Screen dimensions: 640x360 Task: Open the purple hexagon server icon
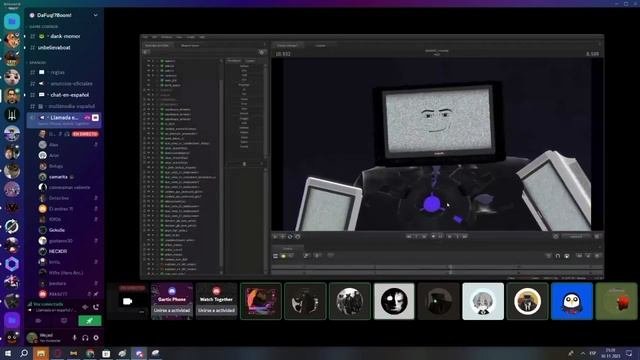(12, 264)
